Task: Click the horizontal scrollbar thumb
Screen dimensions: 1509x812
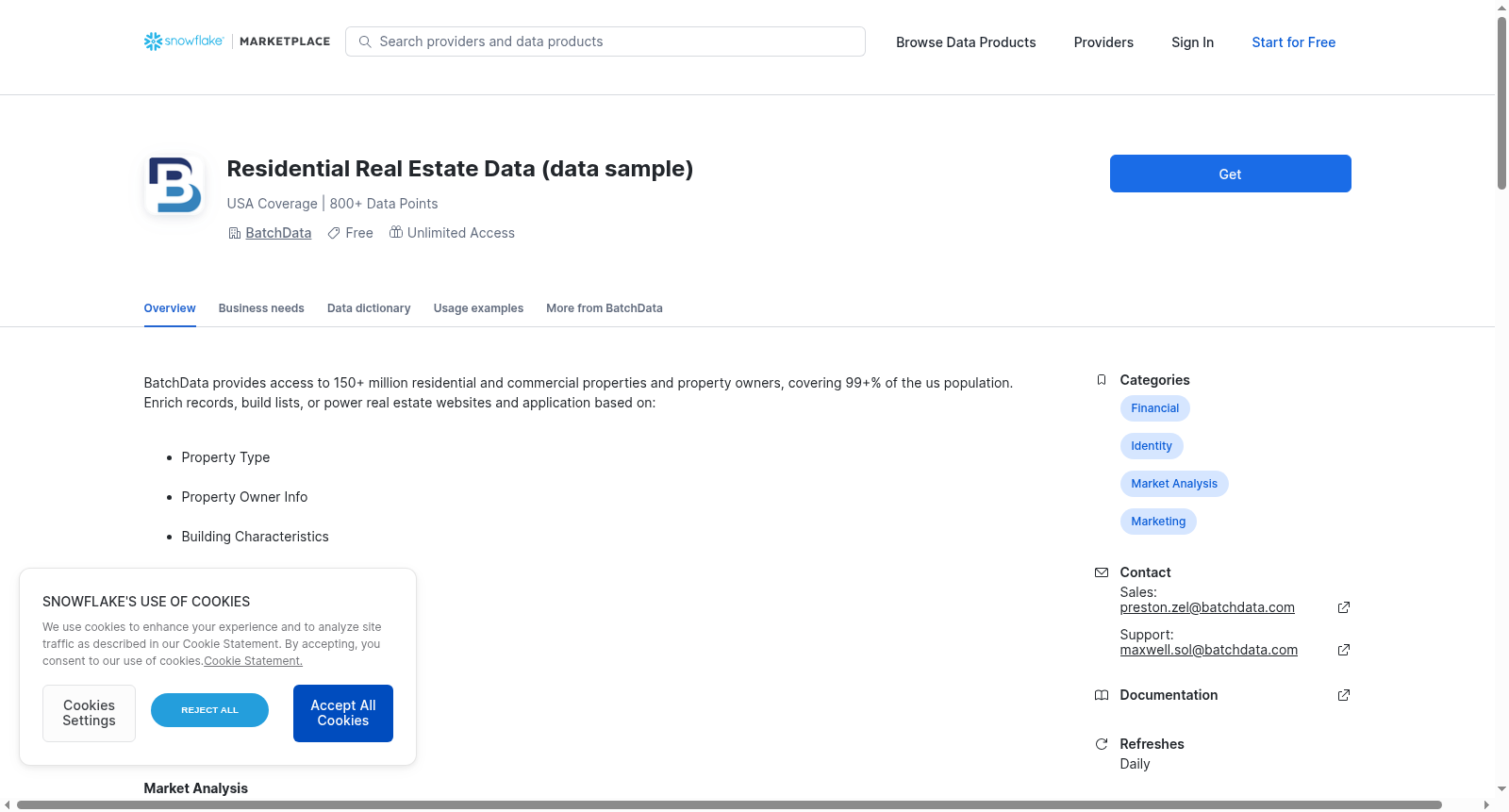Action: (729, 804)
